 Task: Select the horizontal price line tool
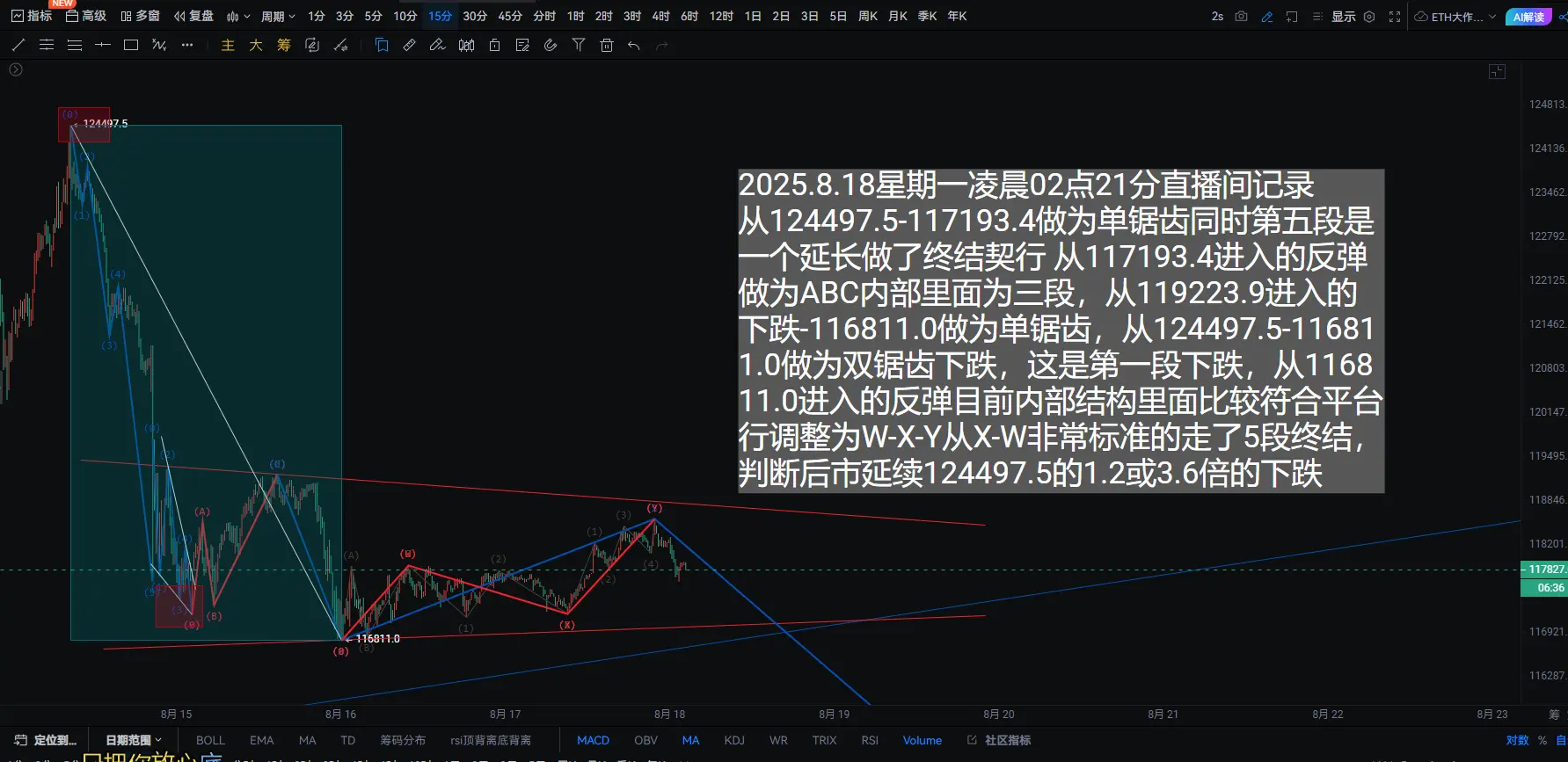(103, 45)
